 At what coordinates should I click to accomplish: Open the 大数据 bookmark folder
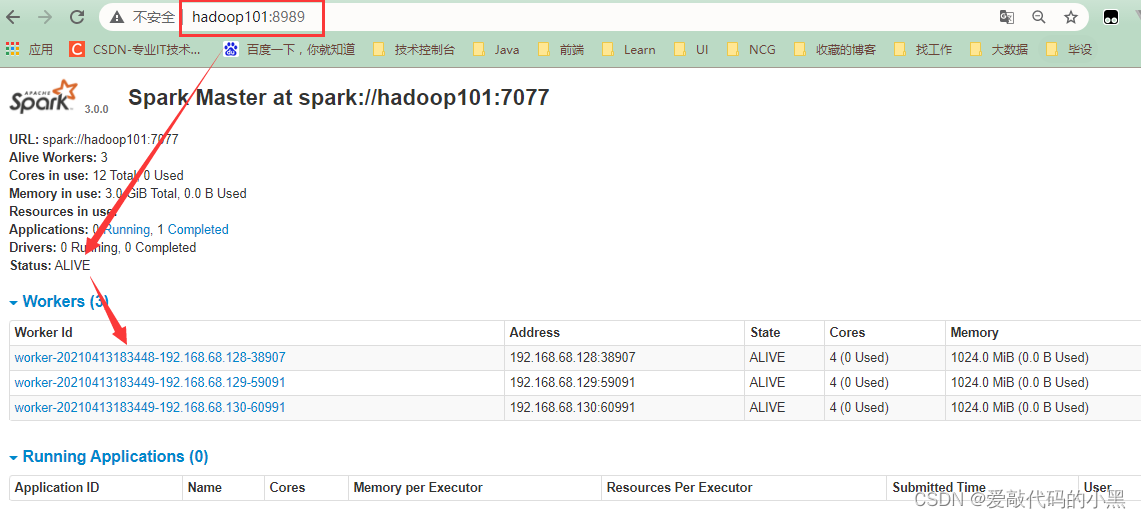(1000, 49)
